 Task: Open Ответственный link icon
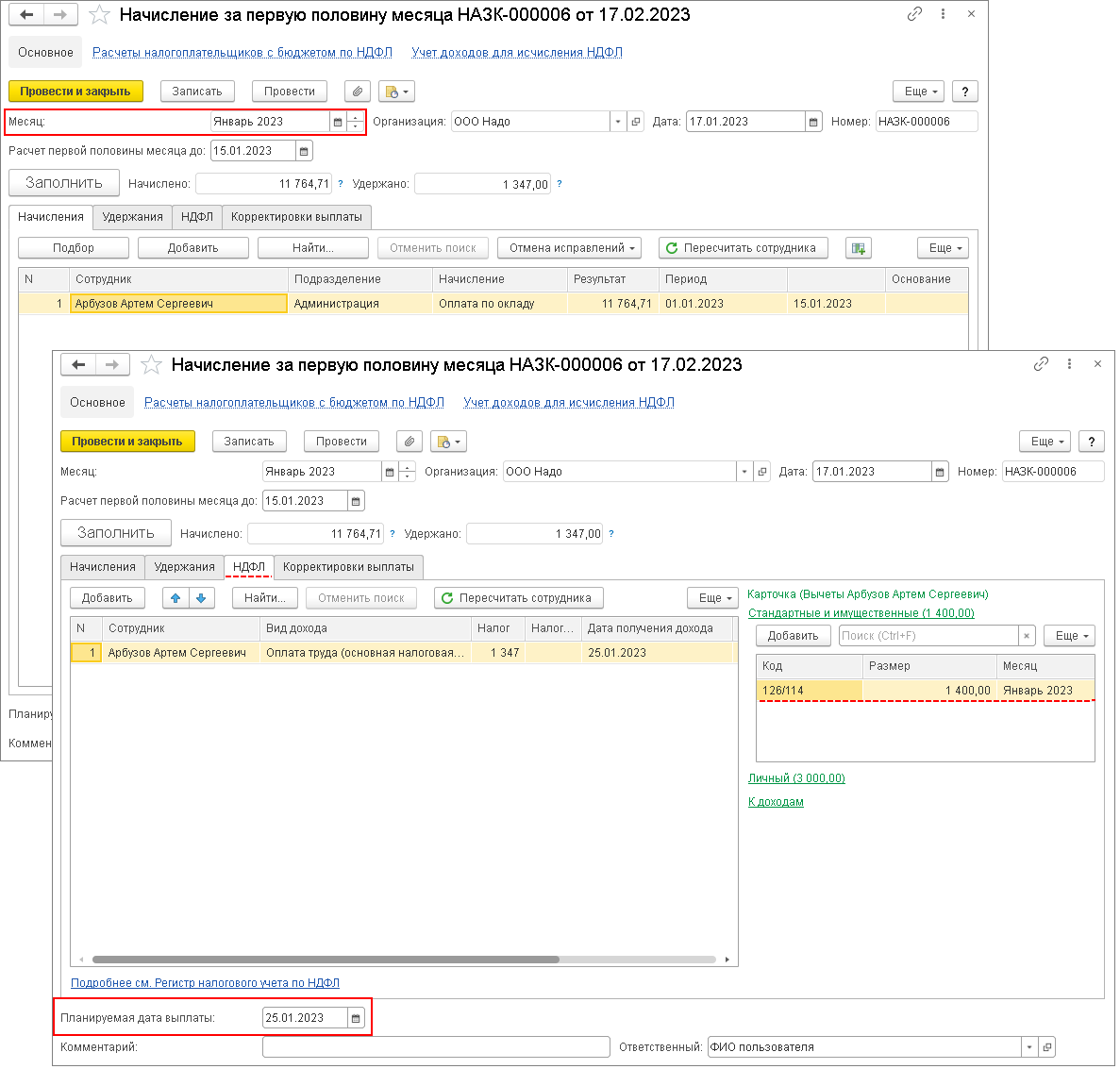(x=1047, y=1047)
